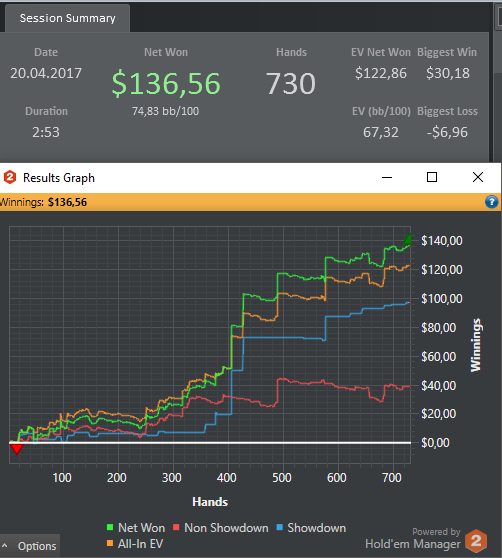Click the Powered by Hold'em Manager text
This screenshot has height=558, width=502.
413,538
